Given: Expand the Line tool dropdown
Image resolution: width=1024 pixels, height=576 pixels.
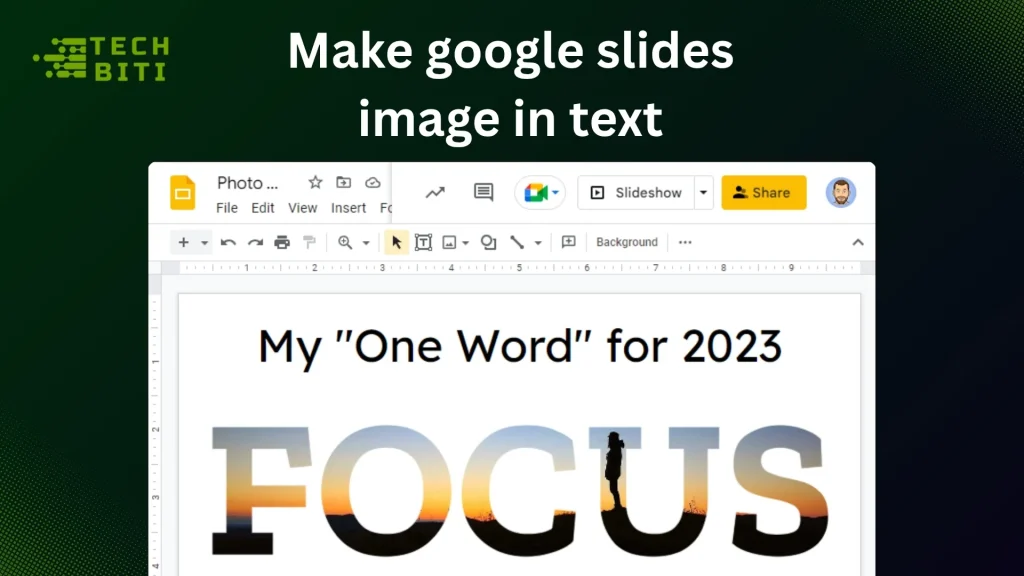Looking at the screenshot, I should (x=536, y=242).
